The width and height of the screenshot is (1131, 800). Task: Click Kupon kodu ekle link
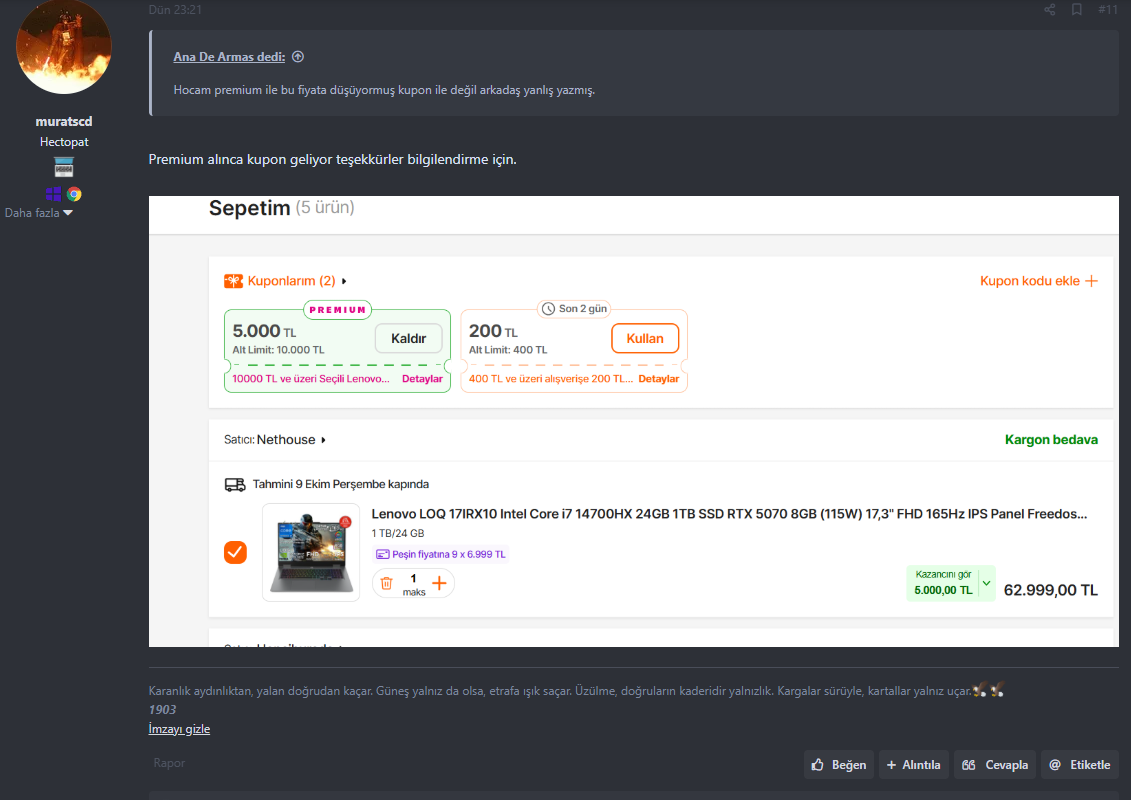1029,281
